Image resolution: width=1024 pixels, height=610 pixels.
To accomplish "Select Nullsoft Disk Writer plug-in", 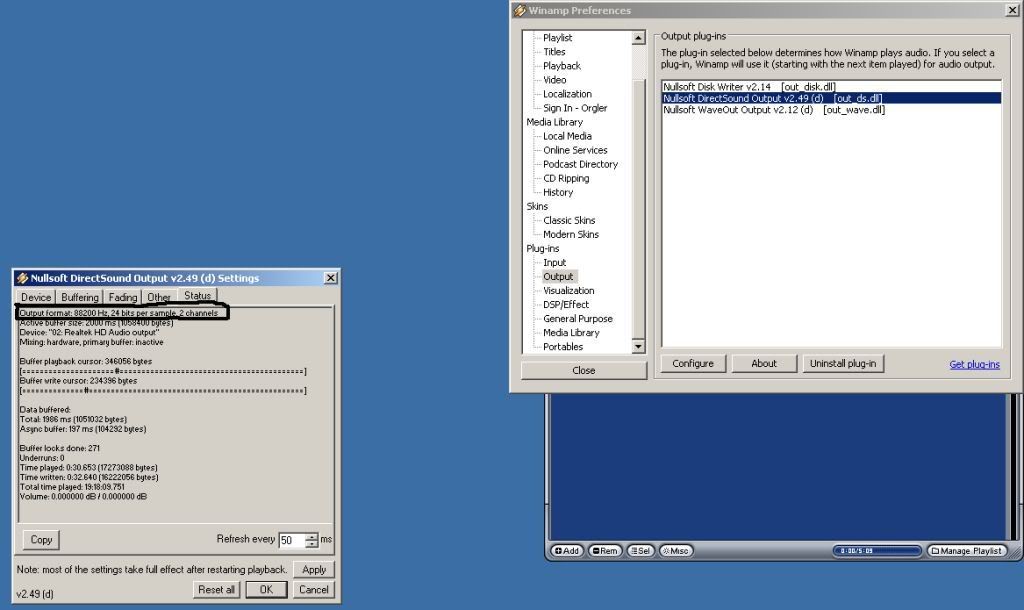I will pyautogui.click(x=749, y=87).
